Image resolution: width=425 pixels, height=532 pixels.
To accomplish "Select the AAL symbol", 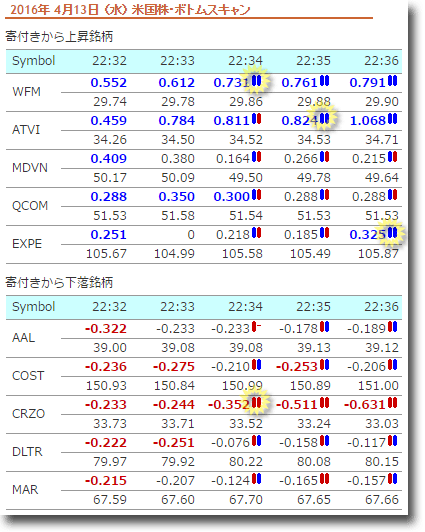I will coord(23,338).
